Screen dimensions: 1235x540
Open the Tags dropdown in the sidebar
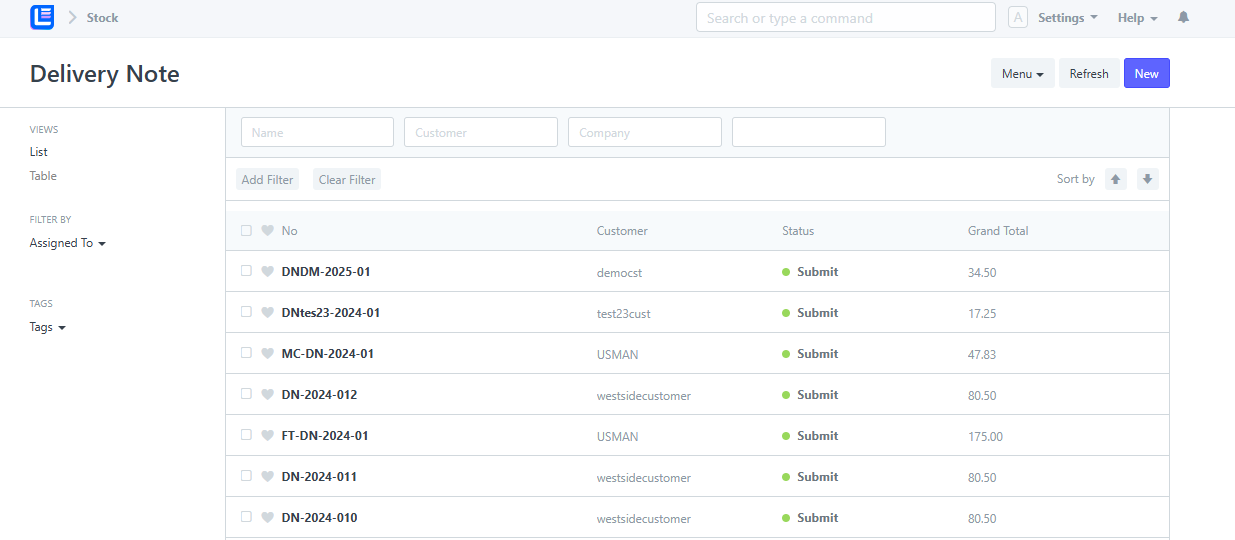47,327
